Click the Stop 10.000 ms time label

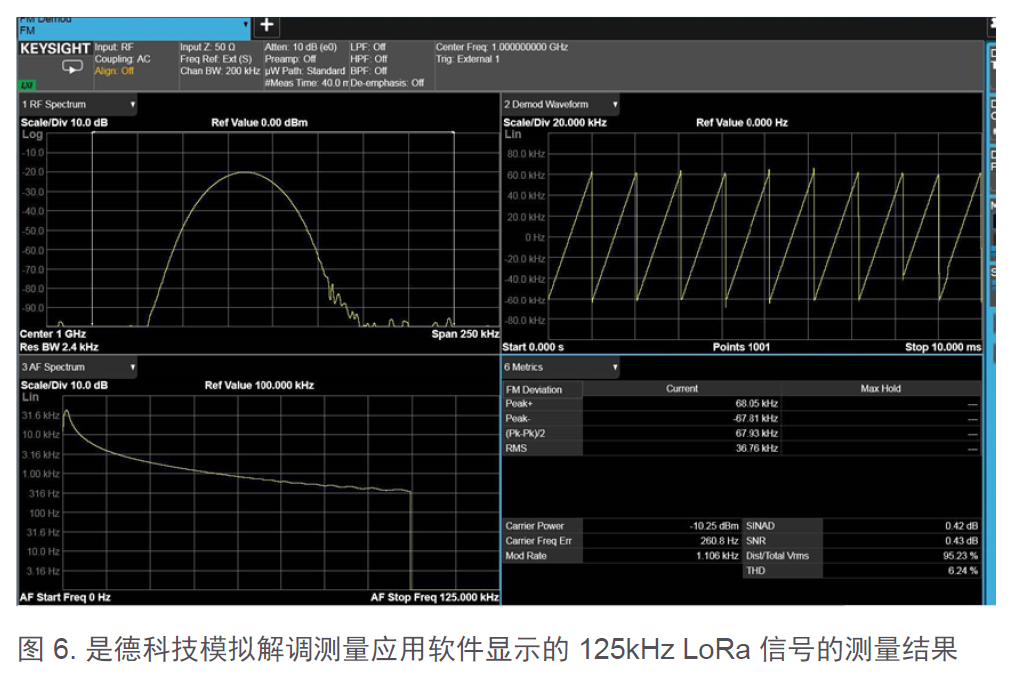(942, 347)
